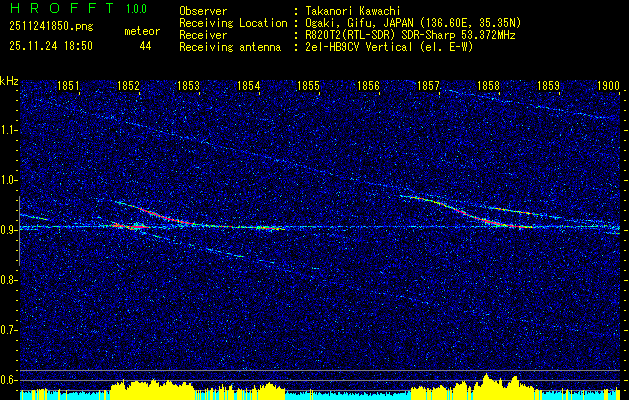Click the observer name Takanori Kawachi
The width and height of the screenshot is (629, 400).
[x=353, y=11]
